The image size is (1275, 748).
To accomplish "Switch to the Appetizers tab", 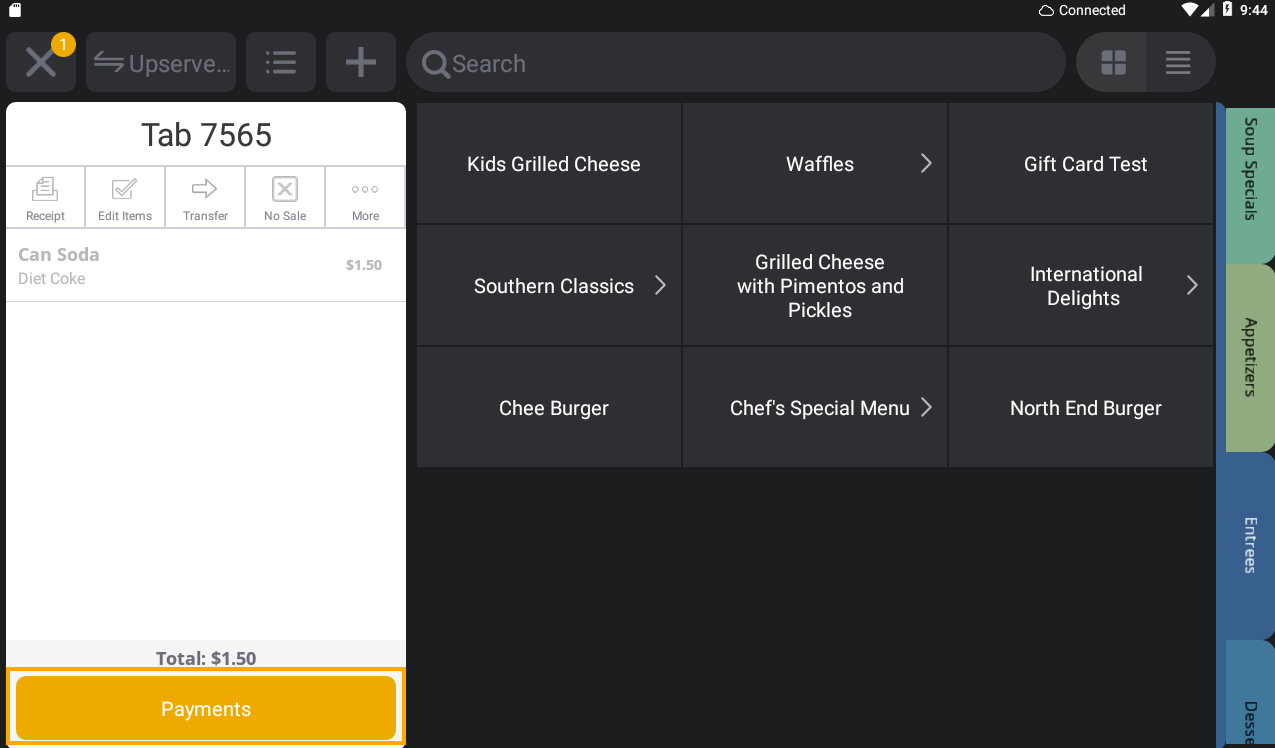I will [1249, 357].
